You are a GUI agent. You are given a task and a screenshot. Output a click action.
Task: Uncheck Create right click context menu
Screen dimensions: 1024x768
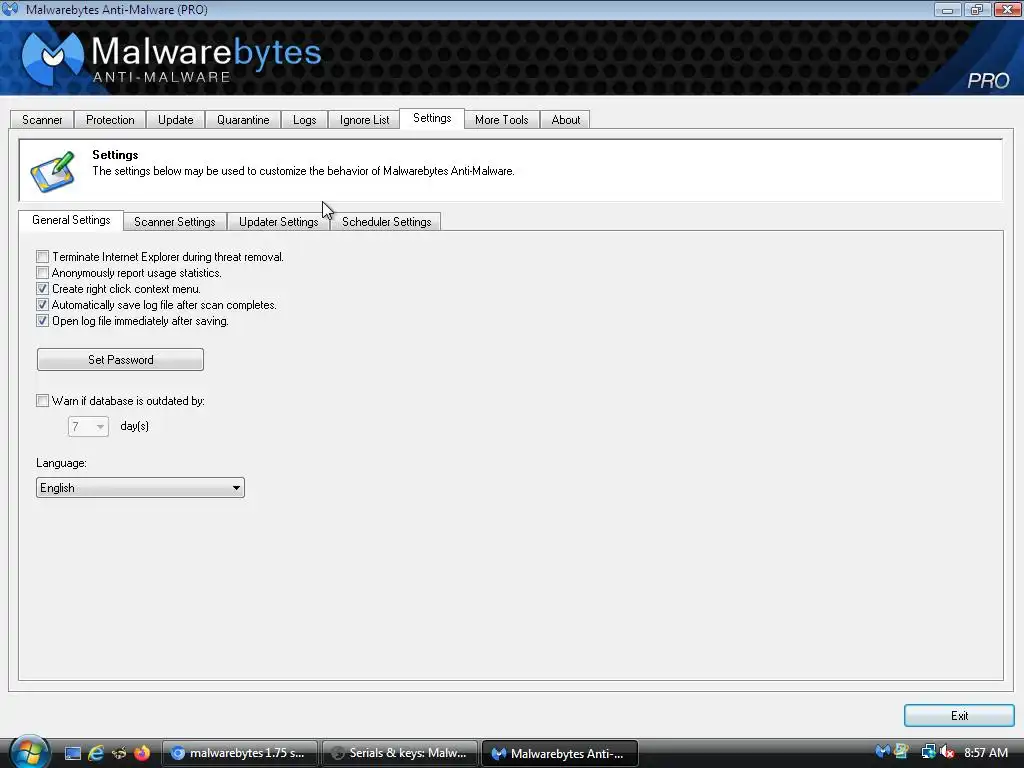click(x=42, y=289)
